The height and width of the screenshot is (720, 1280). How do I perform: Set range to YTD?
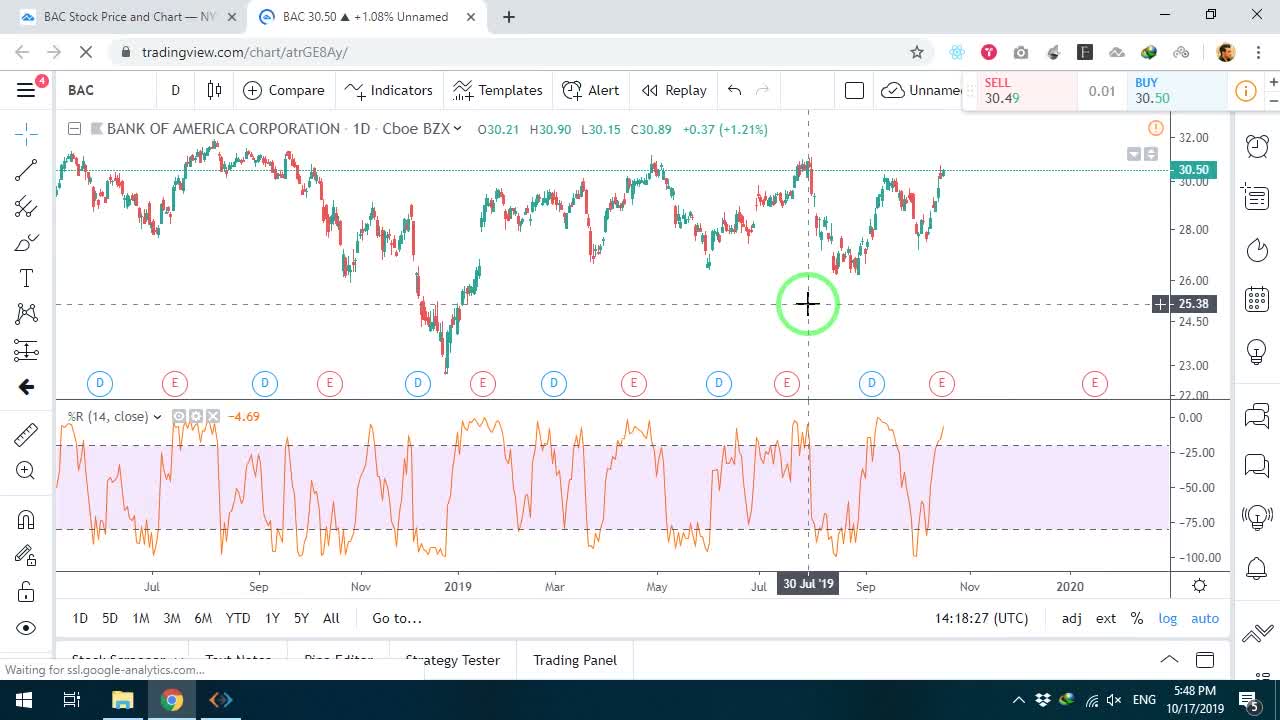point(238,618)
